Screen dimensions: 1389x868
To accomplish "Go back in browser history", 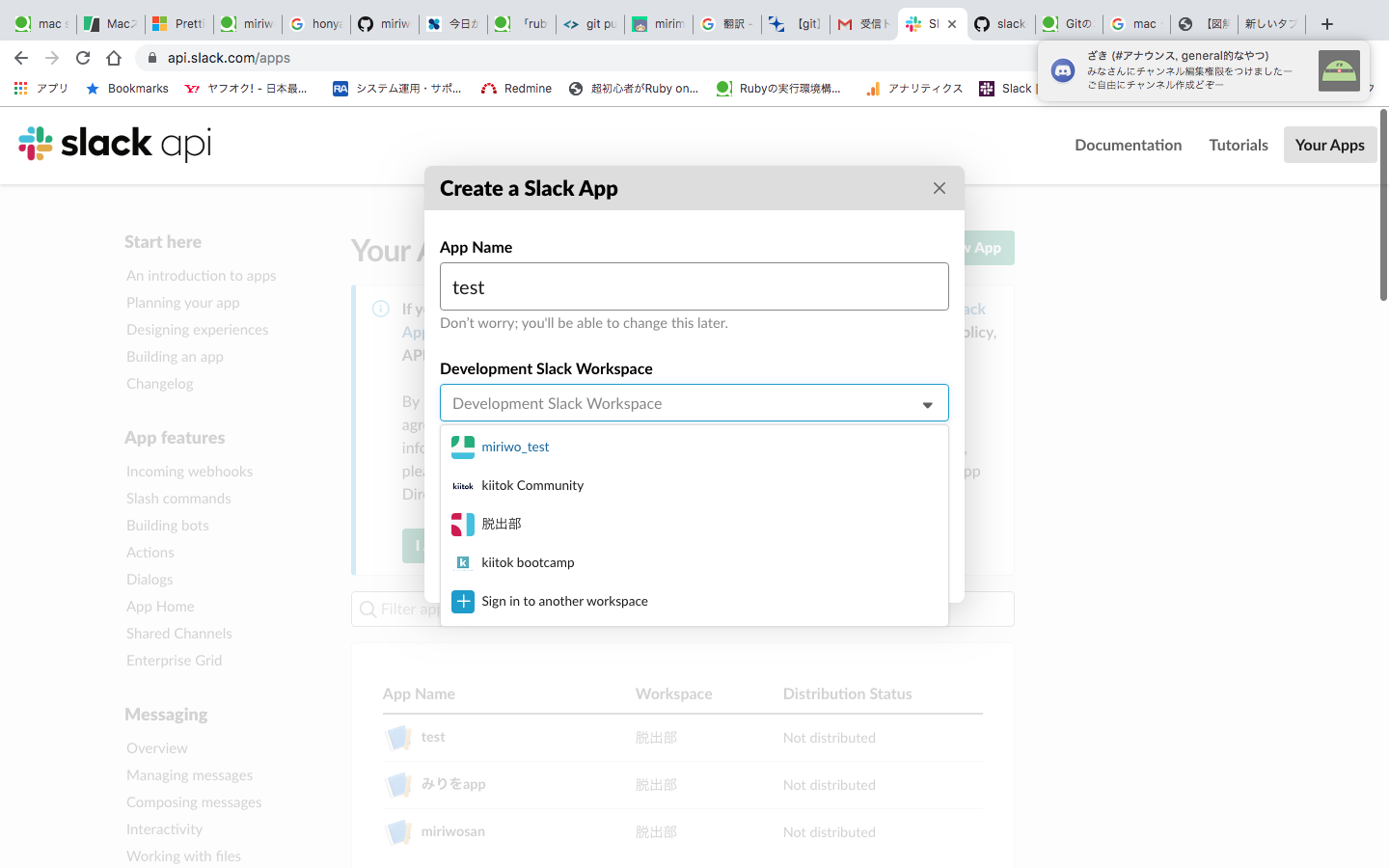I will tap(21, 58).
